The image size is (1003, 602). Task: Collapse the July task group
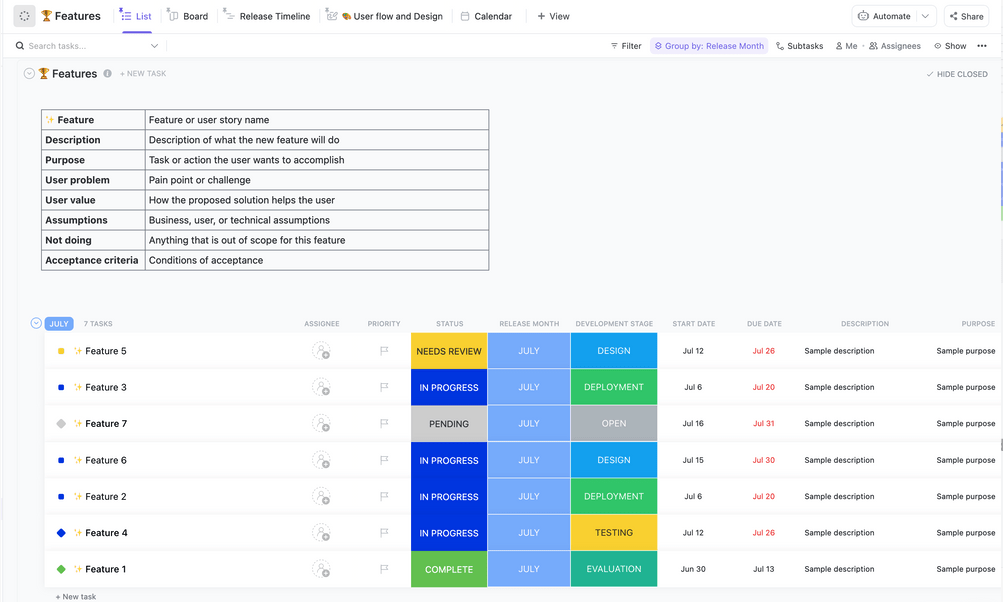[x=37, y=323]
